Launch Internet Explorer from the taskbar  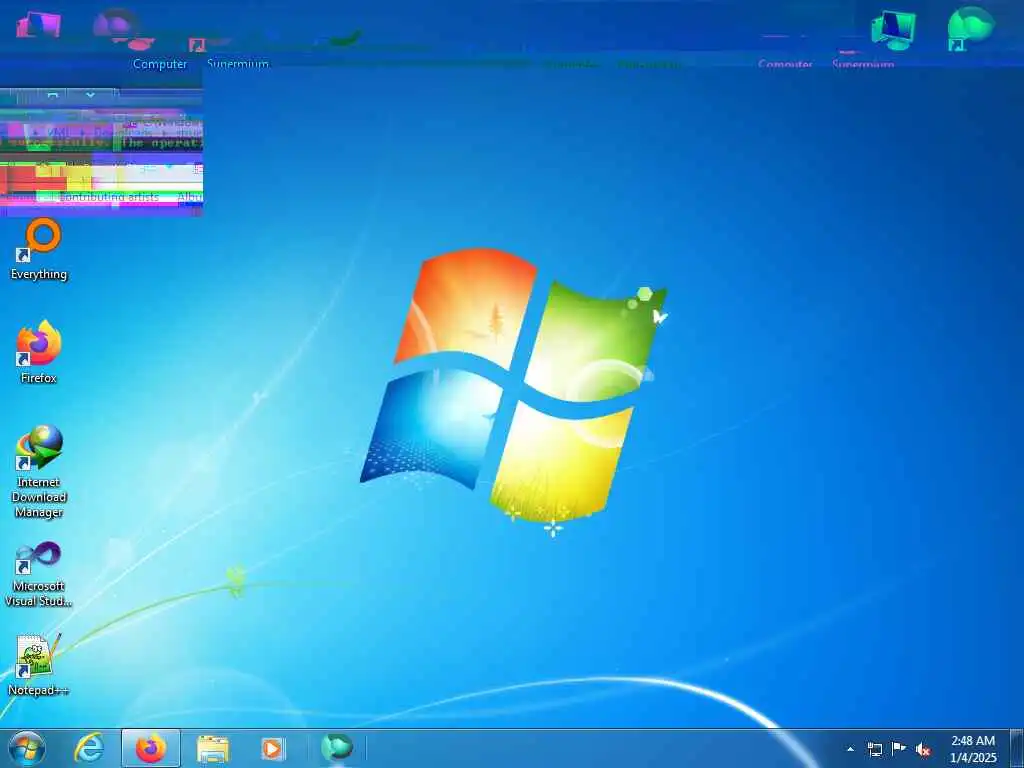(x=89, y=748)
